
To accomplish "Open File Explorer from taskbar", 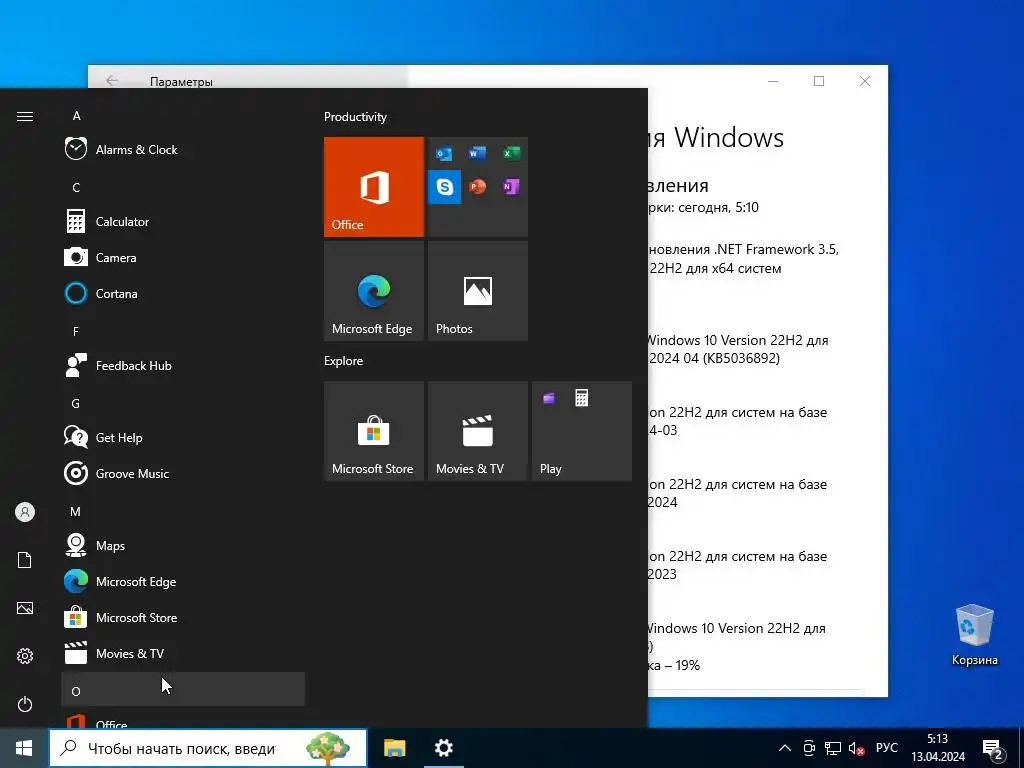I will pos(394,748).
